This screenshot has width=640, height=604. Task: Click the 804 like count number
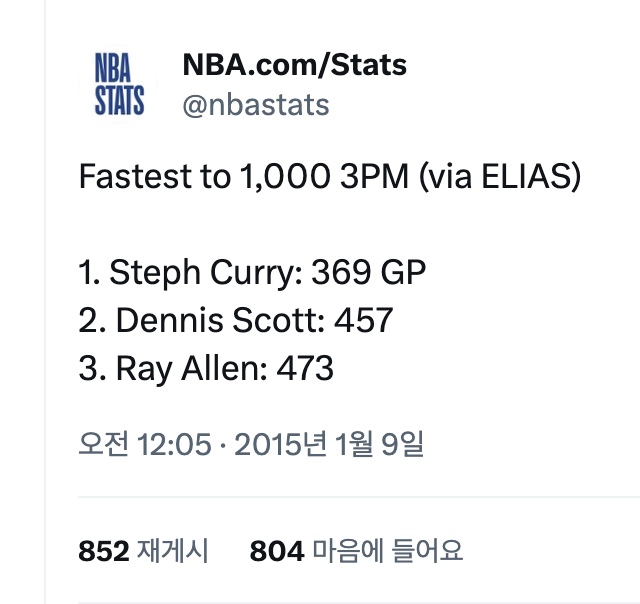[x=276, y=550]
